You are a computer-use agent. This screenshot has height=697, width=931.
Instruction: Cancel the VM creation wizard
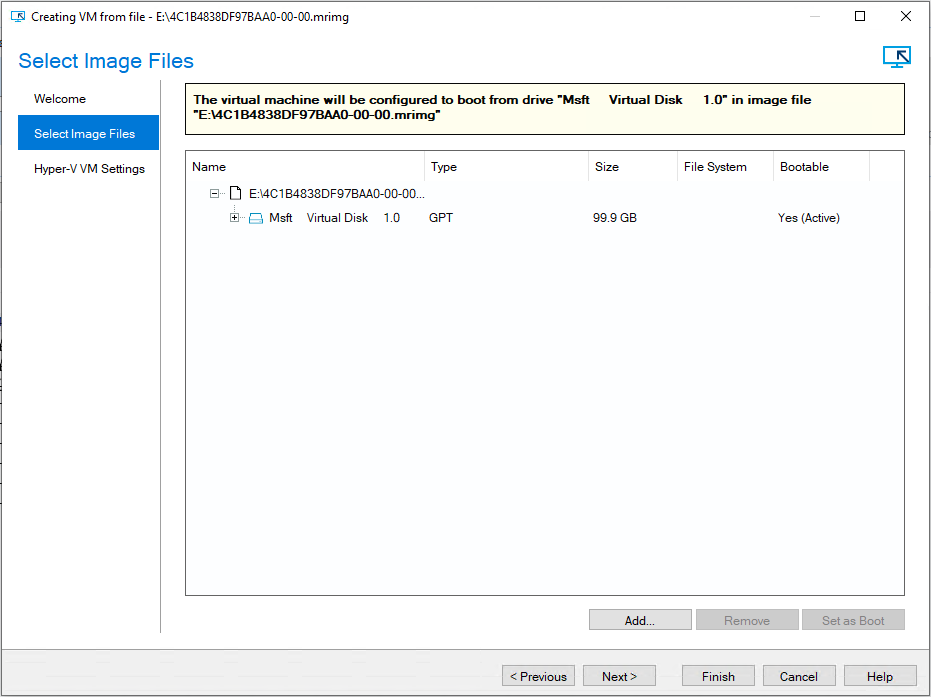pyautogui.click(x=799, y=677)
